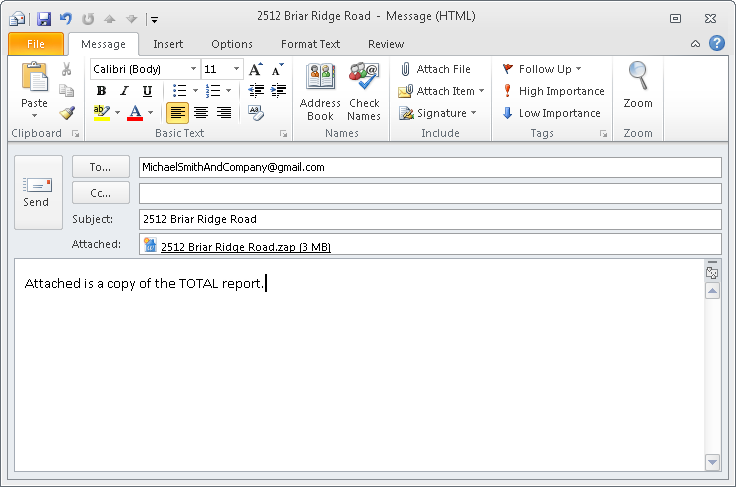Toggle High Importance flag
Screen dimensions: 736x487
point(553,91)
